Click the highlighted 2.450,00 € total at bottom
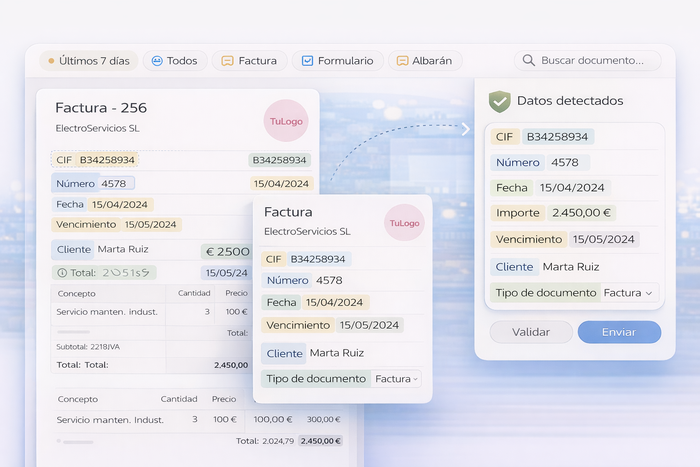700x467 pixels. tap(321, 441)
